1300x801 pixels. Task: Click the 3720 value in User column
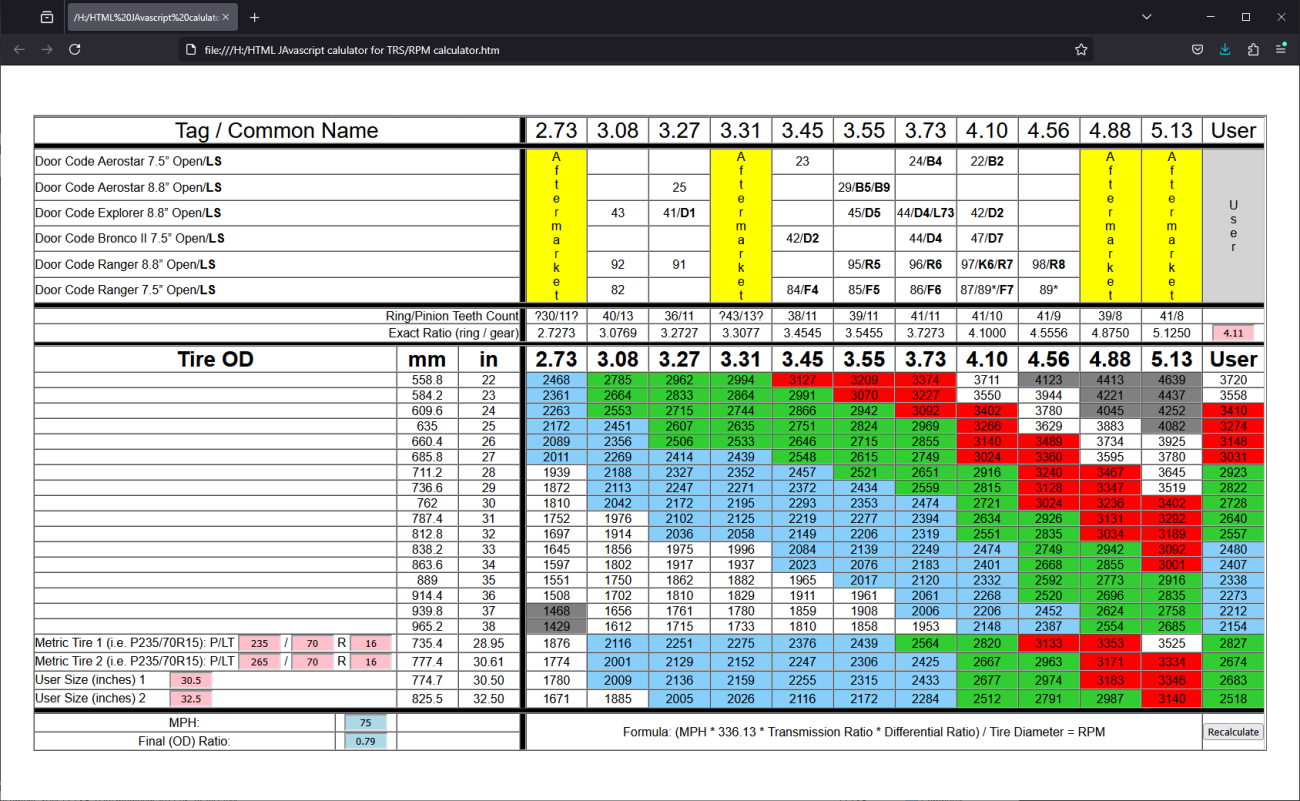click(x=1233, y=380)
